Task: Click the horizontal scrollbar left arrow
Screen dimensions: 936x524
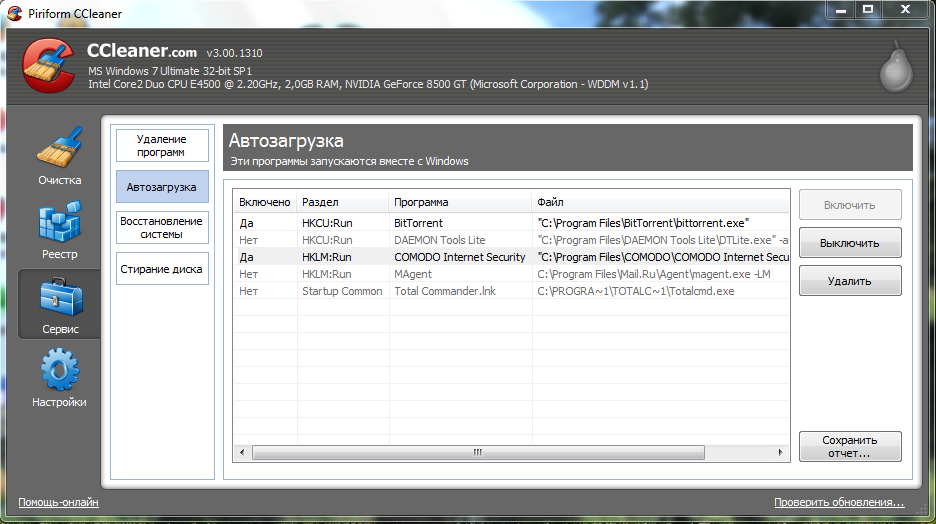Action: tap(242, 452)
